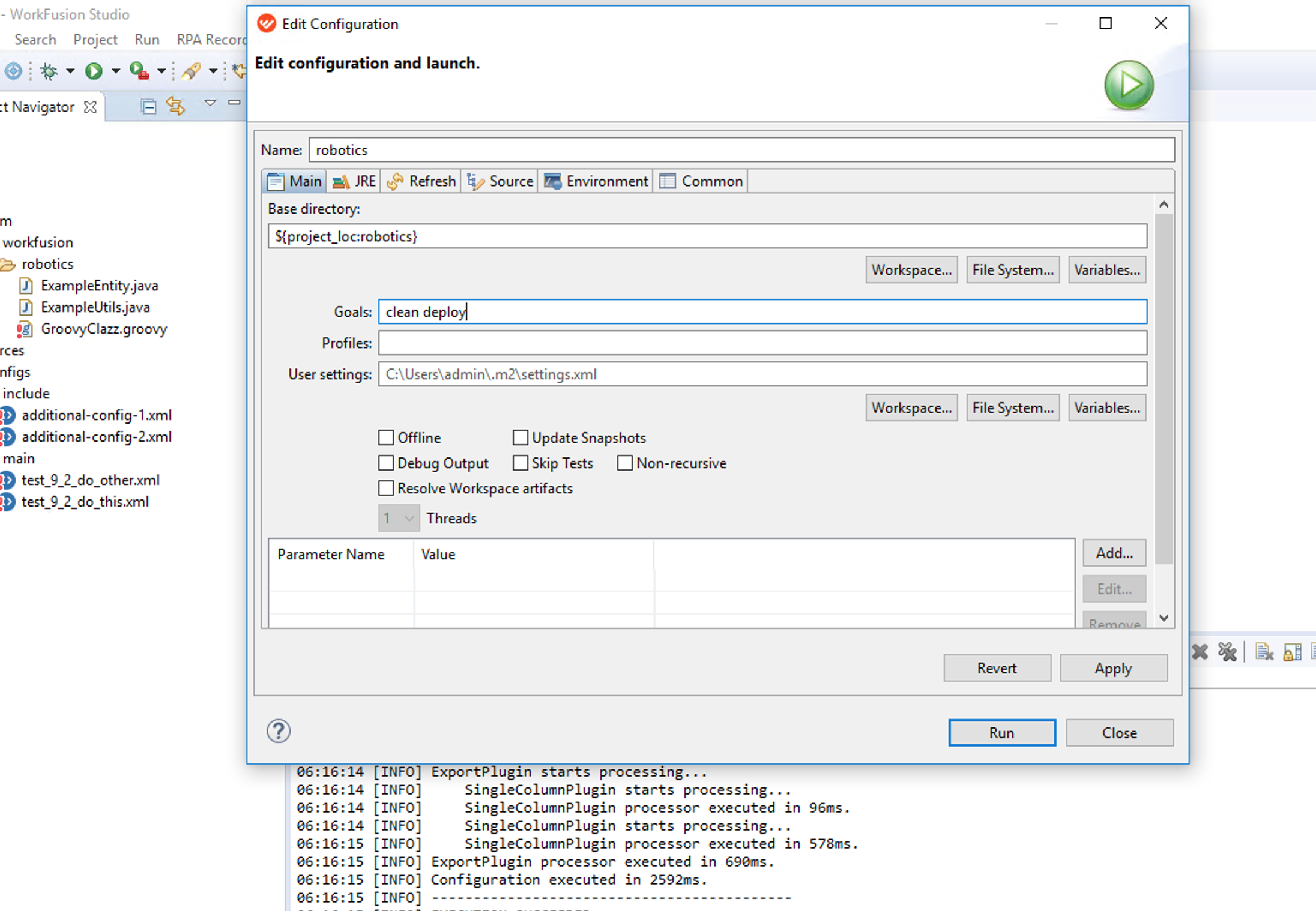Image resolution: width=1316 pixels, height=911 pixels.
Task: Click into the Goals input field
Action: (762, 312)
